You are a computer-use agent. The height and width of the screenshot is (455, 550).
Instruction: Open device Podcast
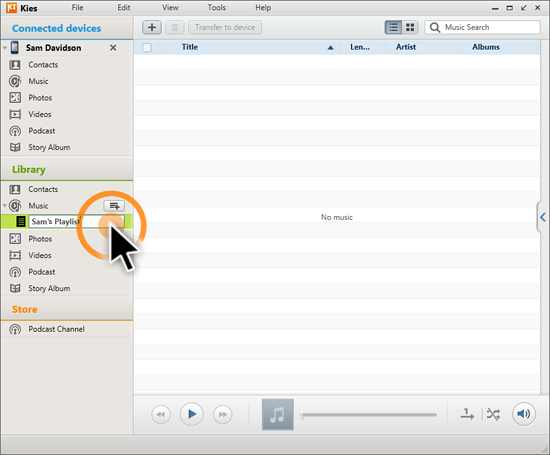[42, 131]
